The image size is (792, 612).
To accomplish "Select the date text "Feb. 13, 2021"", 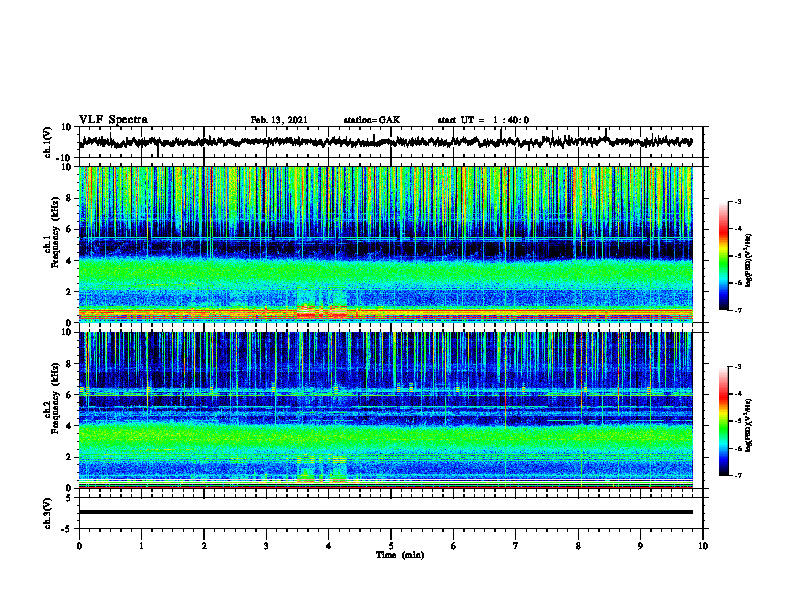I will pos(279,120).
